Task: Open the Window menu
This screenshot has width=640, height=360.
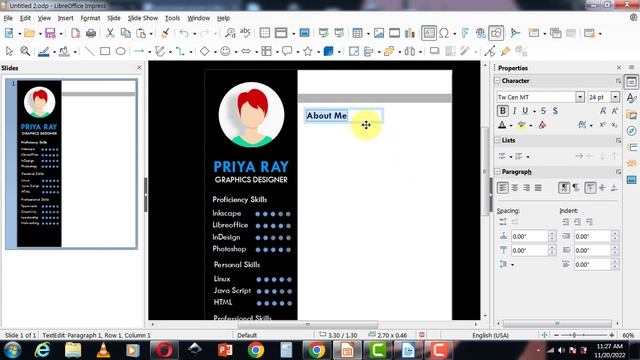Action: pos(198,18)
